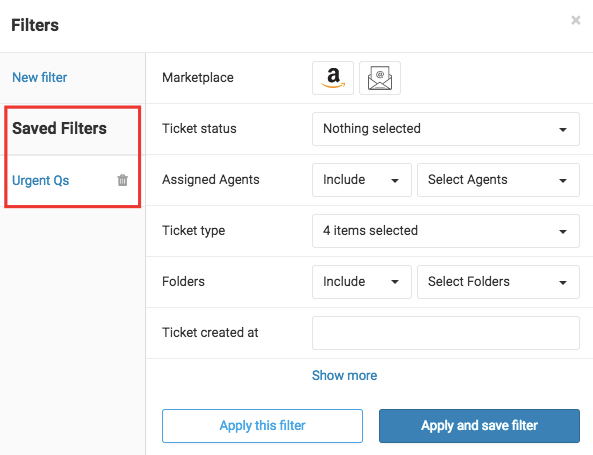Click the Ticket created at field
Screen dimensions: 593x455
(x=446, y=333)
